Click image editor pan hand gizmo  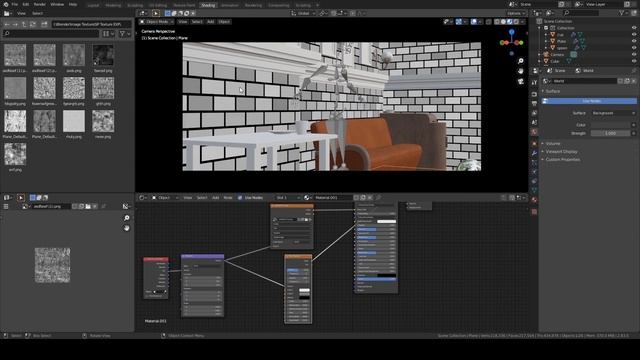127,228
